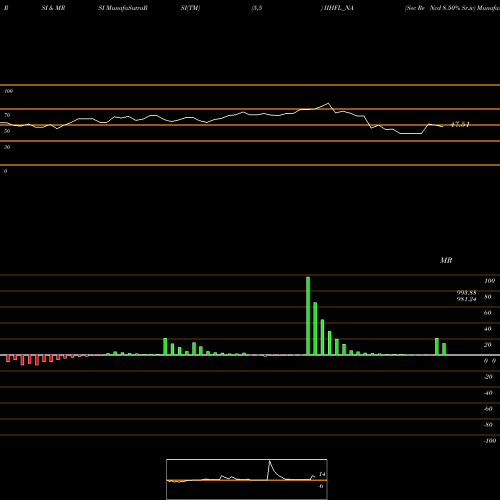Click the RSI line peak above 70
Viewport: 500px width, 500px height.
328,103
